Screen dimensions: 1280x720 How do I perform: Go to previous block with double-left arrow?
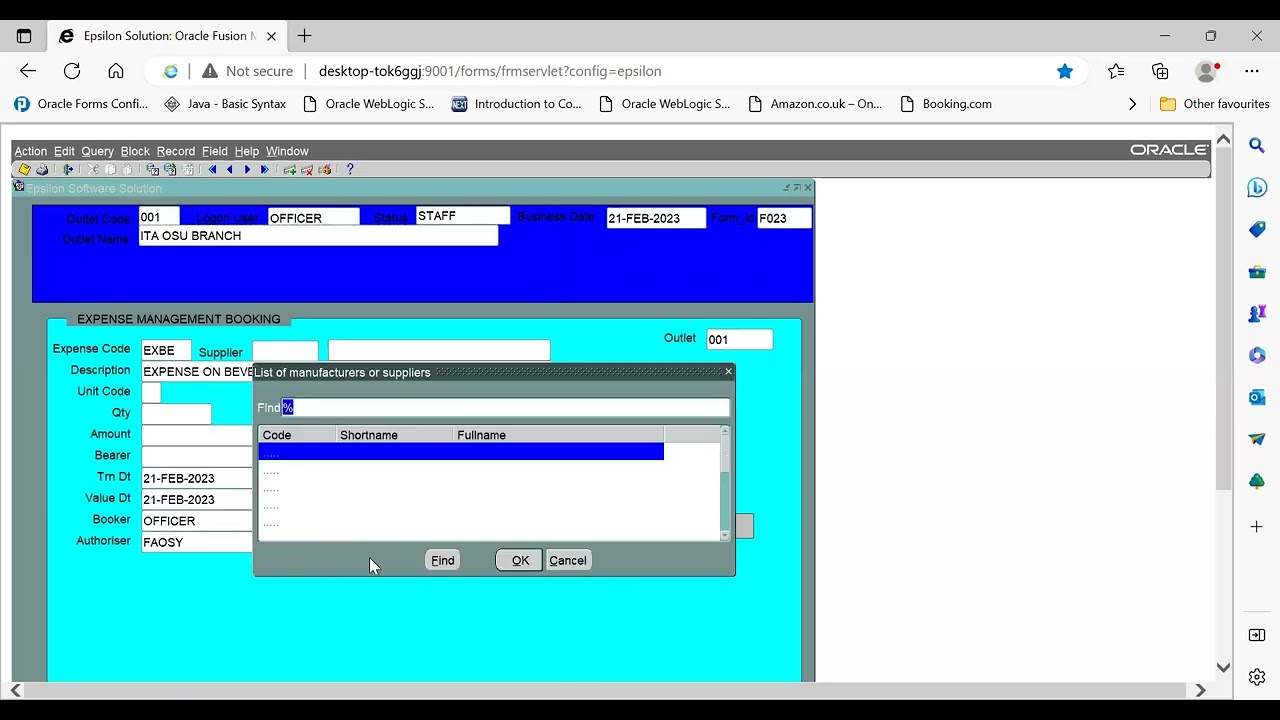click(212, 170)
